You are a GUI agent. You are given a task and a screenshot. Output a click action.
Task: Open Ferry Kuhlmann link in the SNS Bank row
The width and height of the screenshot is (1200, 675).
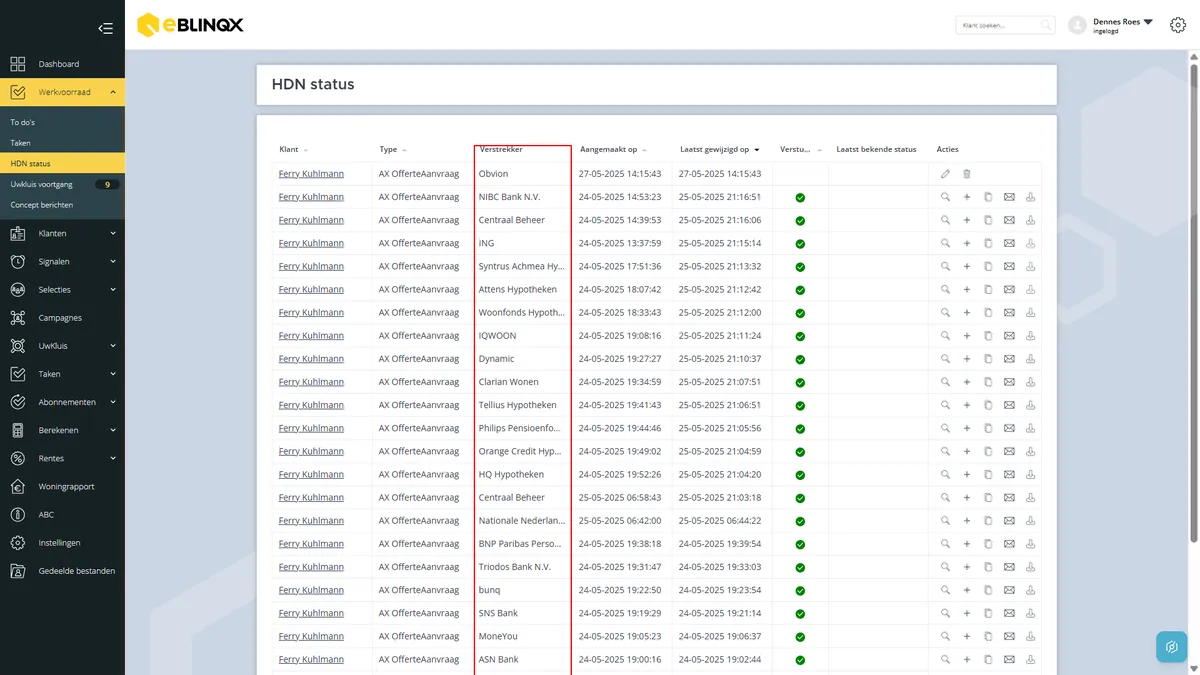311,613
